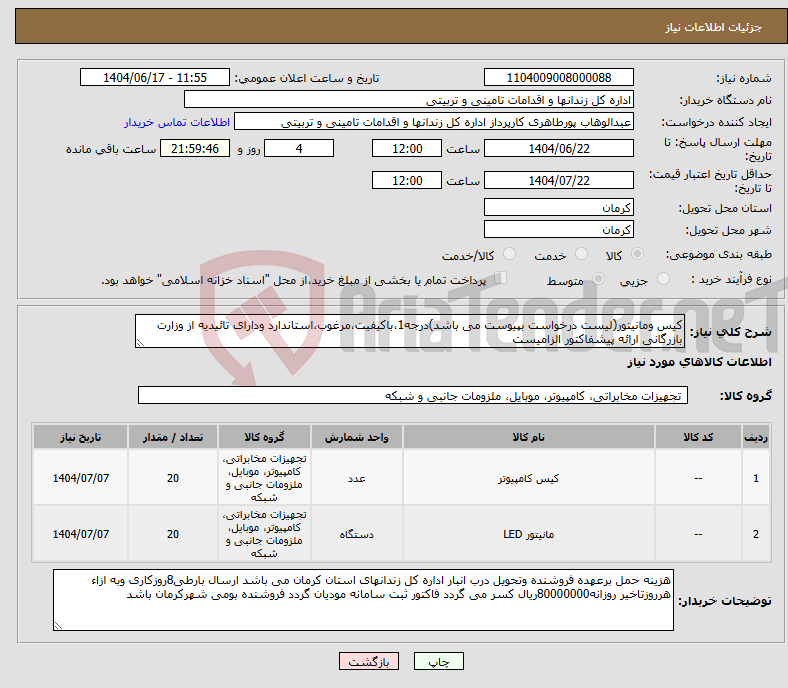Viewport: 788px width, 688px height.
Task: Click the buyer organization name field
Action: [409, 100]
